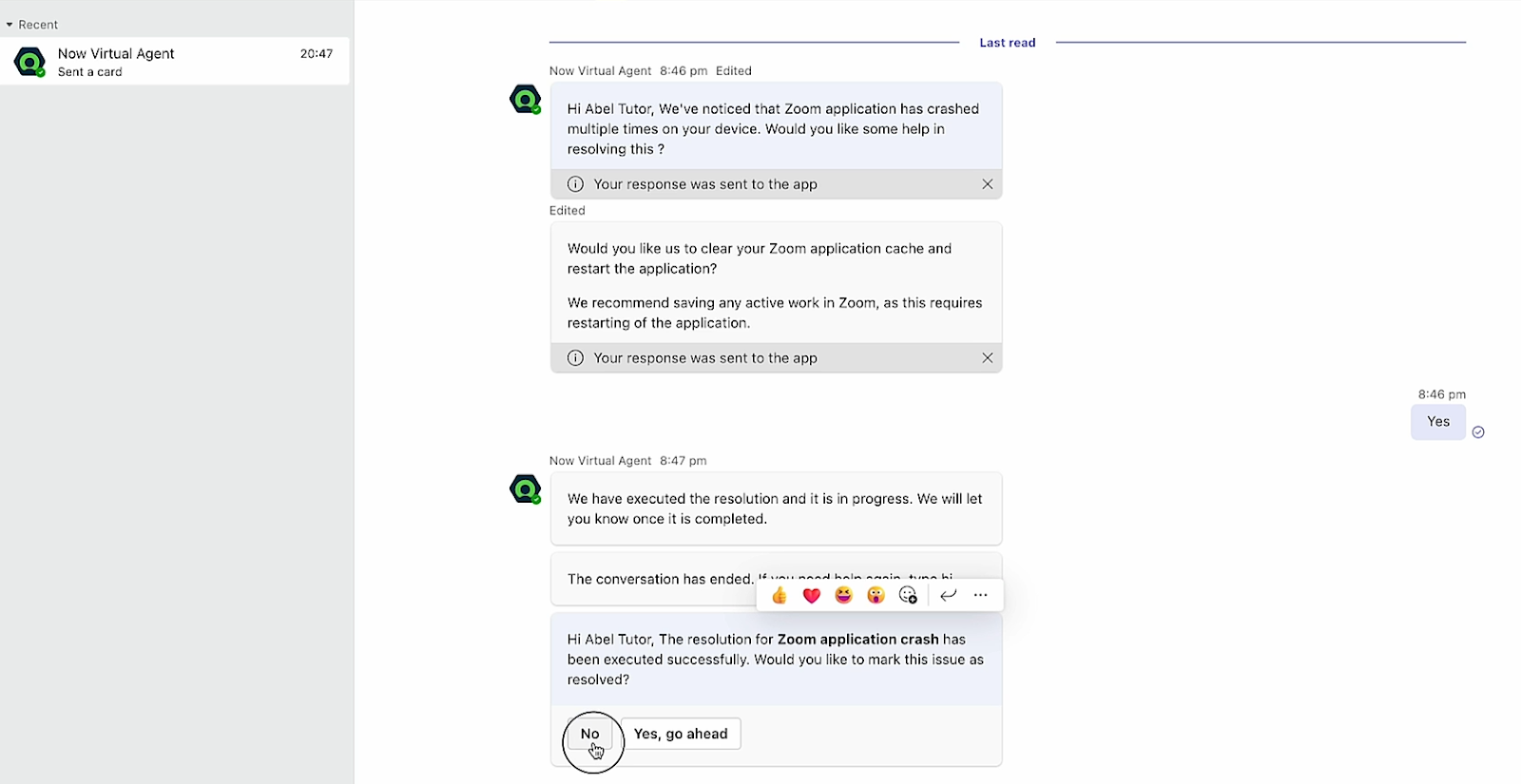This screenshot has height=784, width=1521.
Task: Collapse the Recent chats section
Action: [x=10, y=25]
